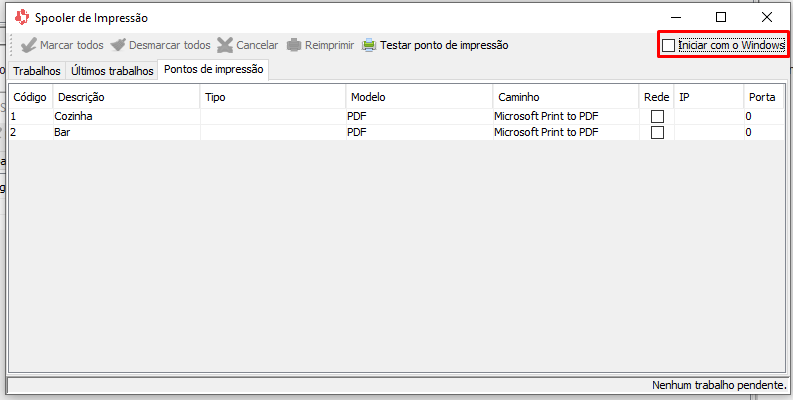Enable Iniciar com o Windows checkbox
The width and height of the screenshot is (793, 400).
tap(669, 46)
